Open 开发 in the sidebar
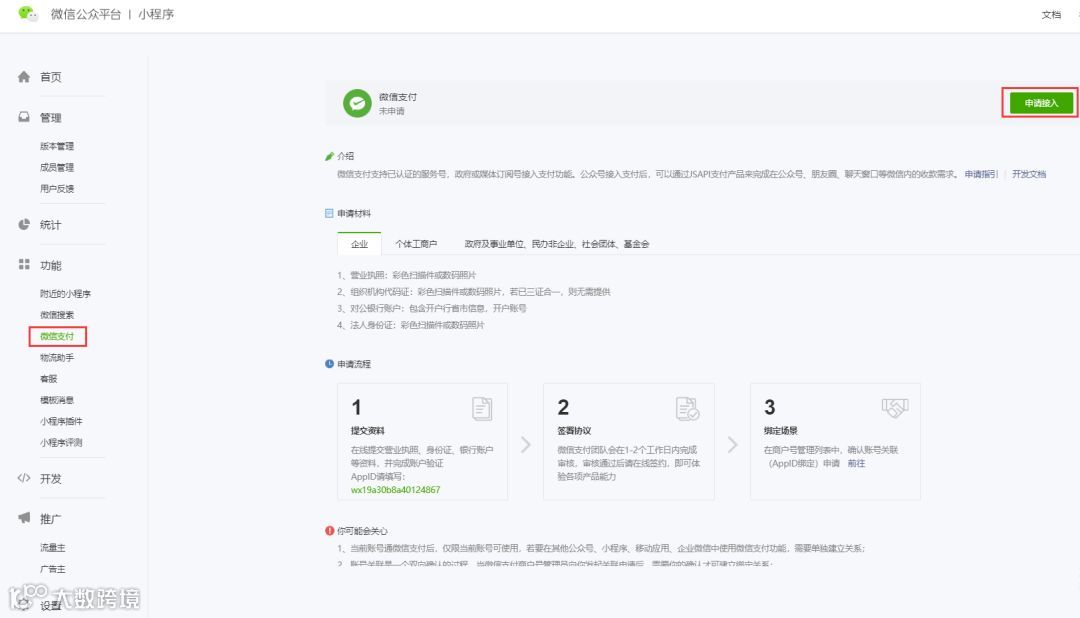The height and width of the screenshot is (618, 1080). click(50, 479)
